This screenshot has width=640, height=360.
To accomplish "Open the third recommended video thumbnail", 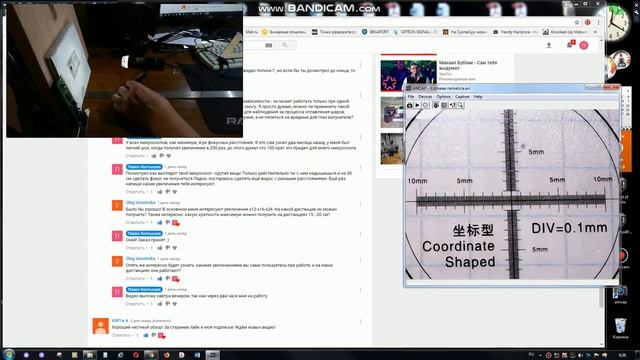I will 392,149.
